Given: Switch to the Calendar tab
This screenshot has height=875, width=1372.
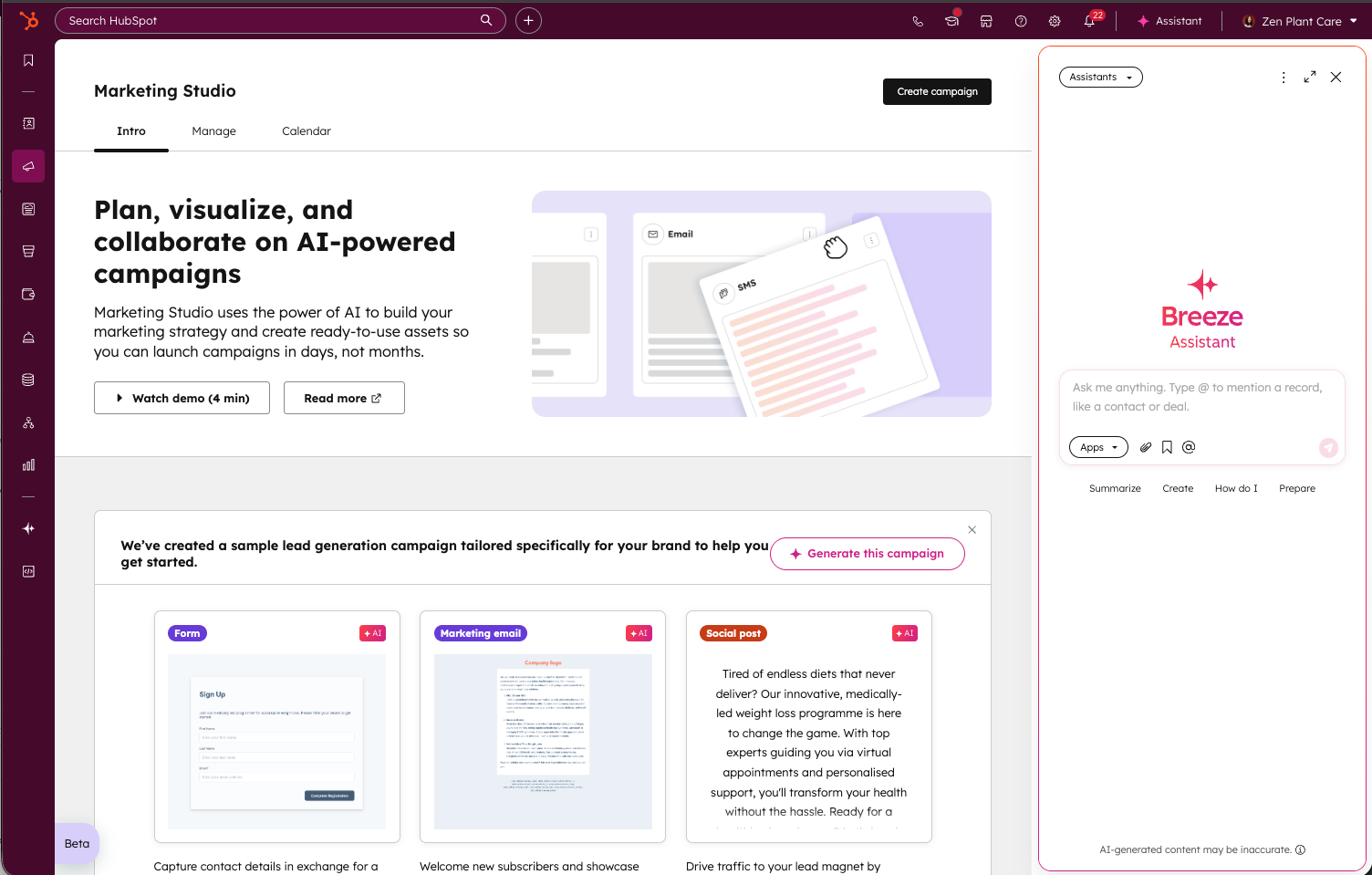Looking at the screenshot, I should tap(307, 131).
